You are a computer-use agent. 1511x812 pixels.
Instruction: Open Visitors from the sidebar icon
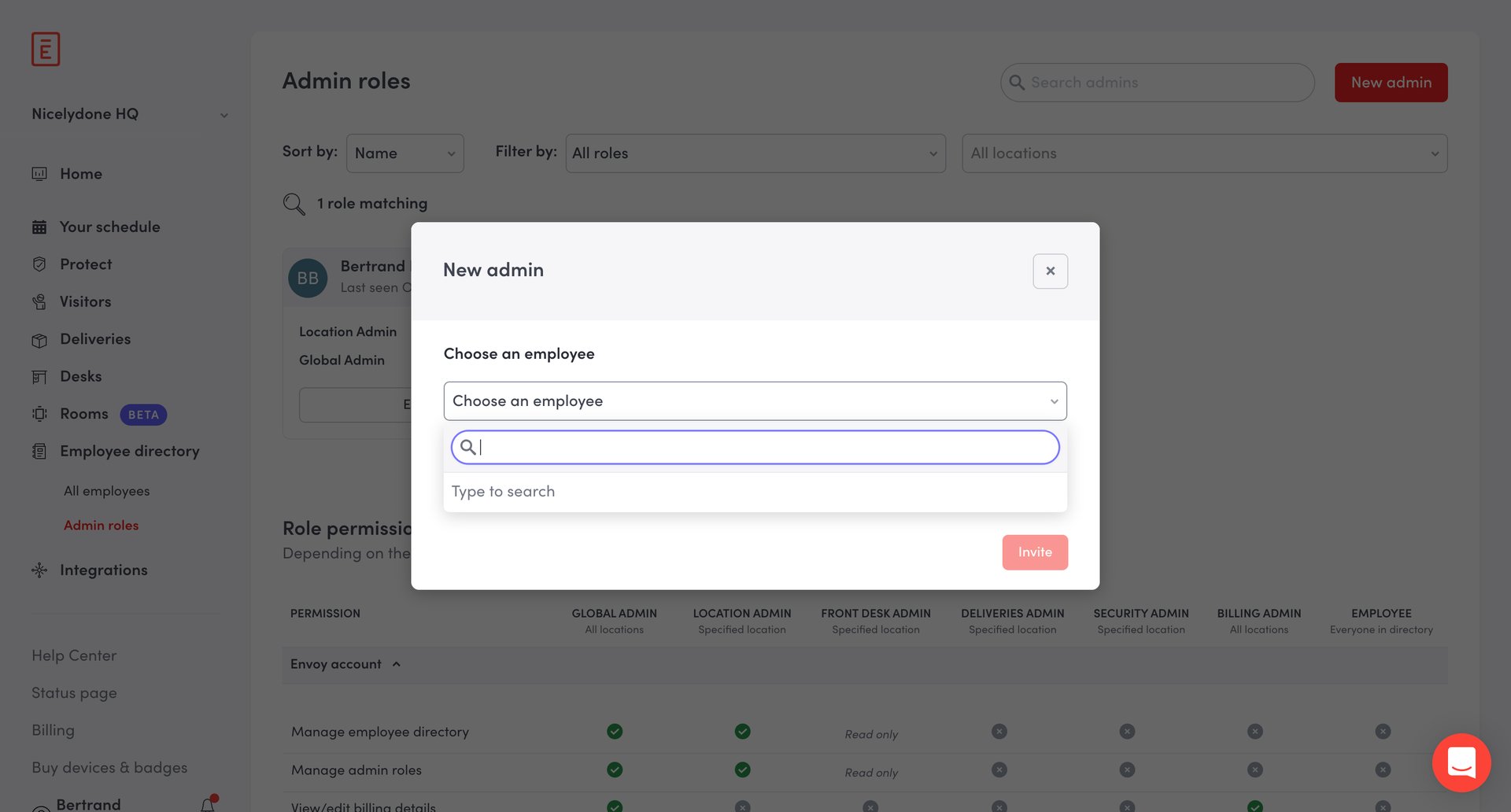tap(40, 301)
